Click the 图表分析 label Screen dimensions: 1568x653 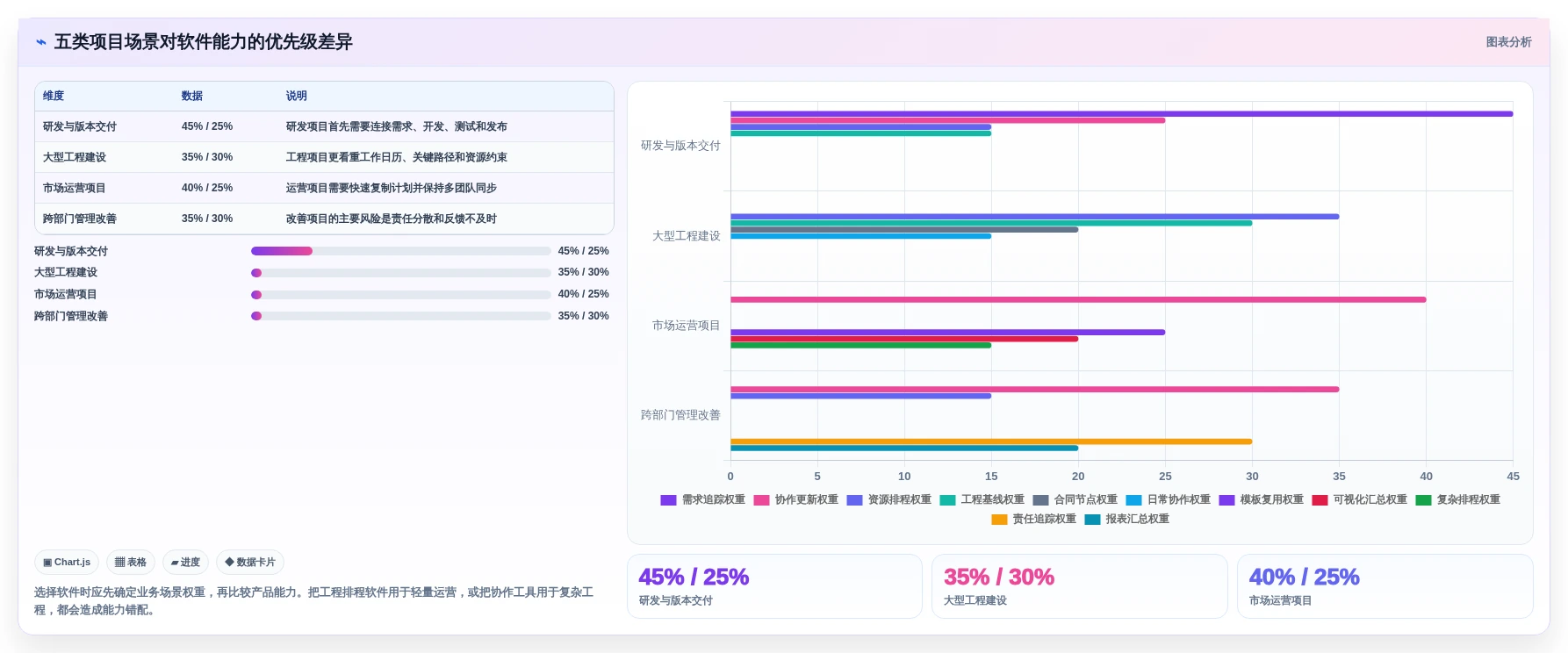[x=1508, y=42]
